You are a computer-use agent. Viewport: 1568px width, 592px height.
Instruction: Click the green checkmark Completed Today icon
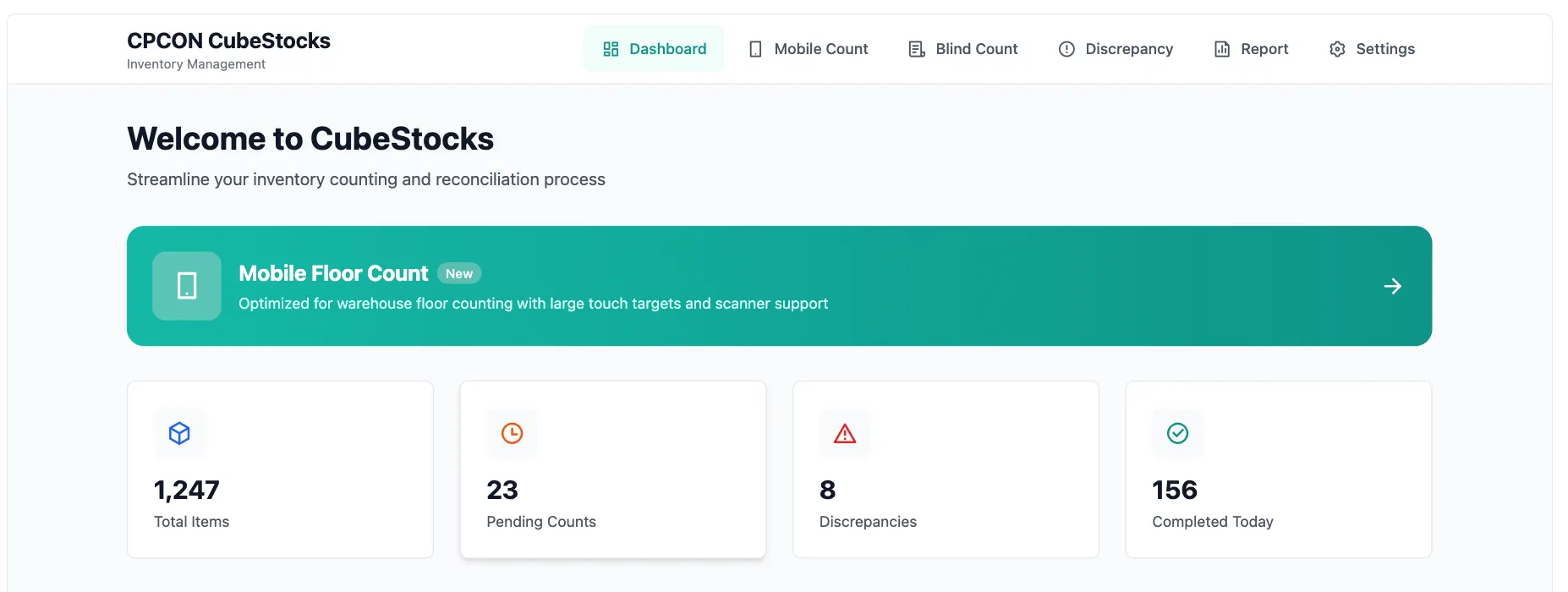click(x=1177, y=434)
